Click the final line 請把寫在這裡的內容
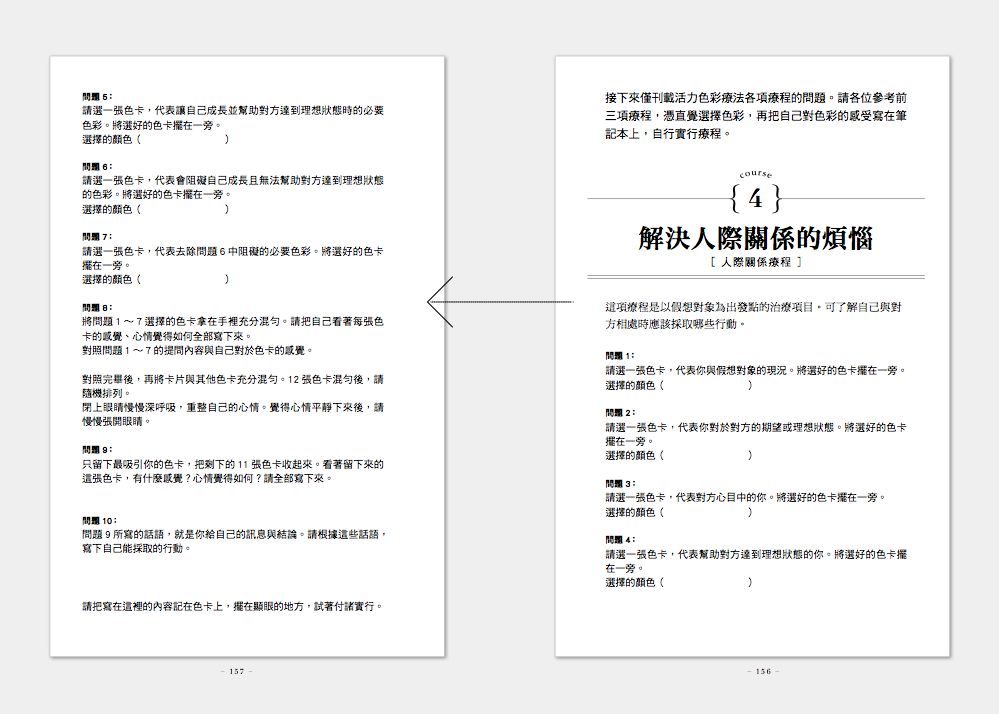Viewport: 999px width, 714px height. click(x=233, y=606)
